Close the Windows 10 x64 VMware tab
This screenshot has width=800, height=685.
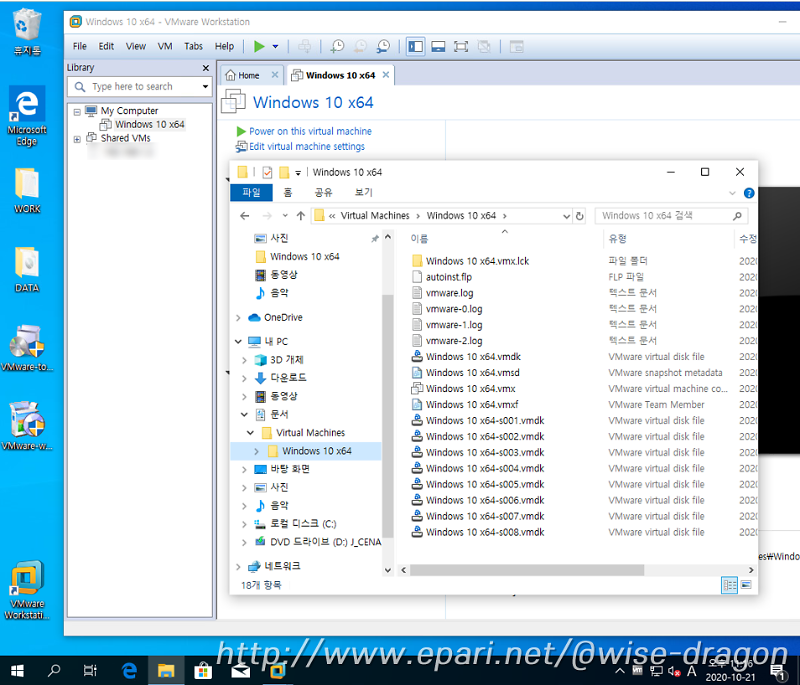pyautogui.click(x=386, y=75)
